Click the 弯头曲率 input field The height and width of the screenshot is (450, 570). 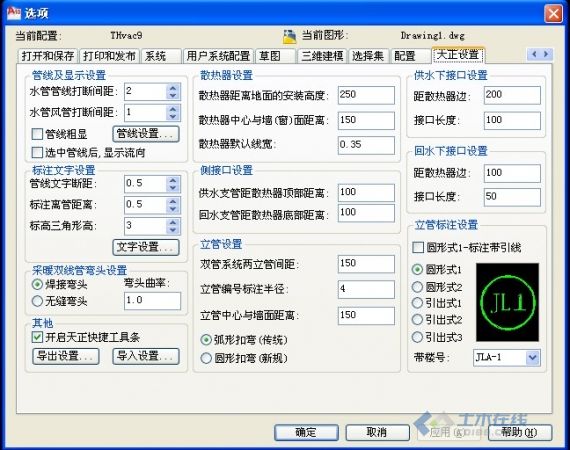pos(152,301)
